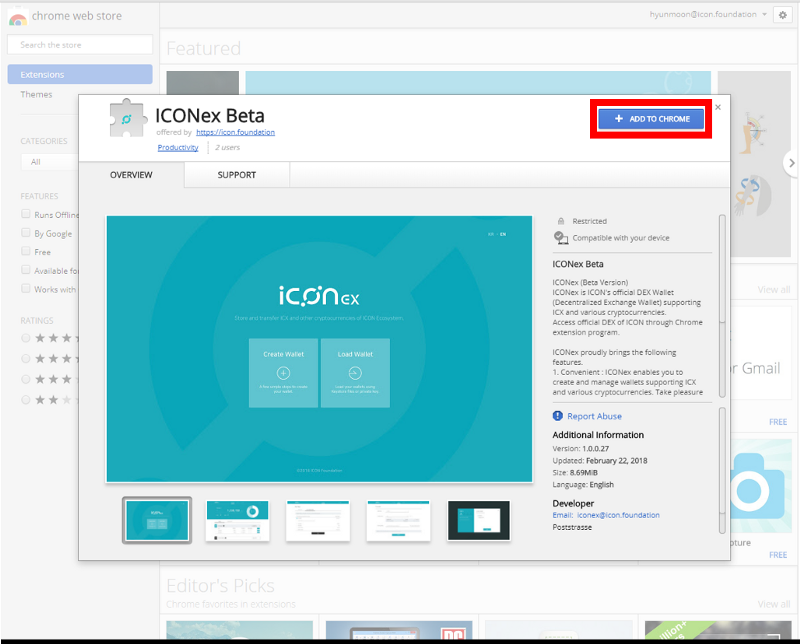Click the ICONex puzzle-piece extension icon
This screenshot has height=644, width=800.
tap(127, 118)
